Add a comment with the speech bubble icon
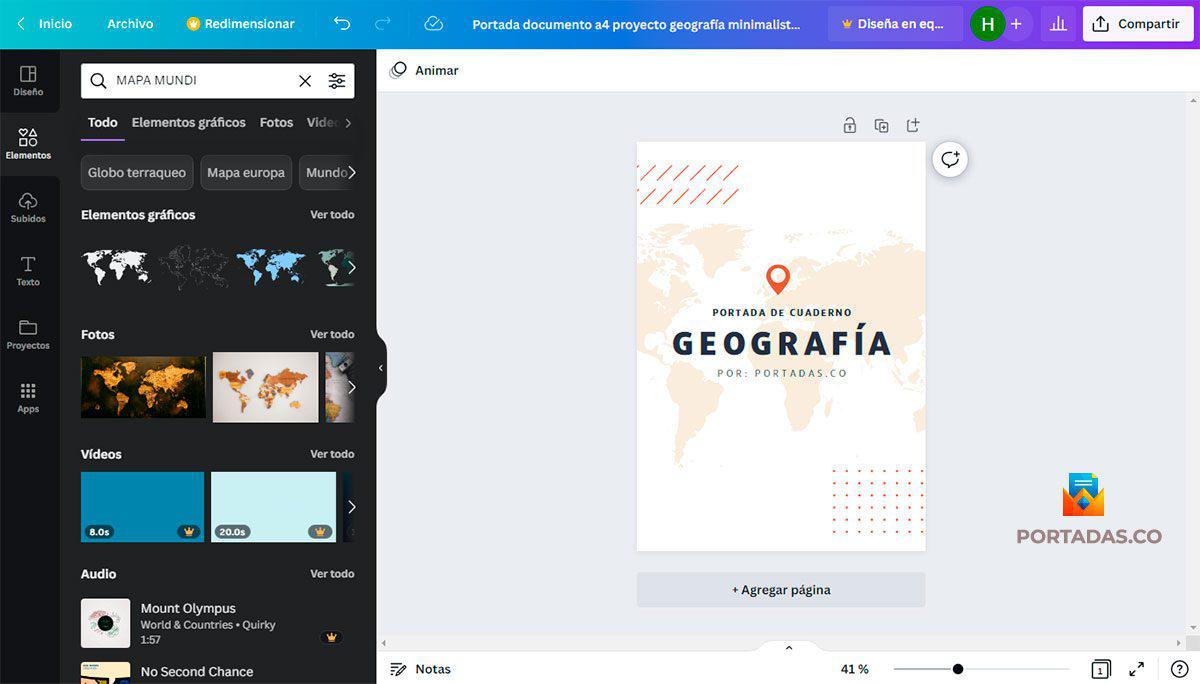1200x684 pixels. point(949,158)
